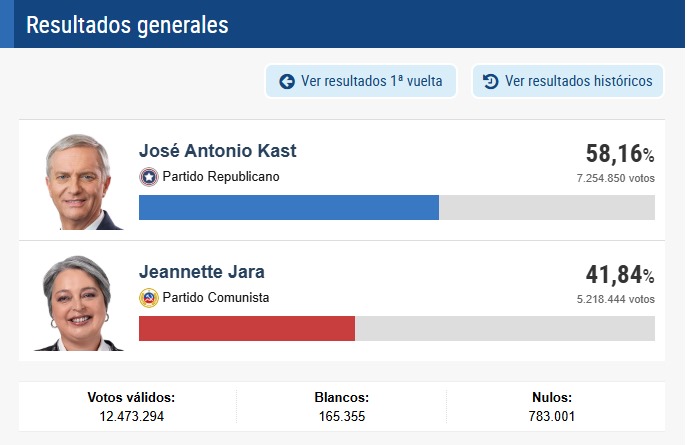Click the history clock icon
This screenshot has width=689, height=445.
tap(490, 81)
